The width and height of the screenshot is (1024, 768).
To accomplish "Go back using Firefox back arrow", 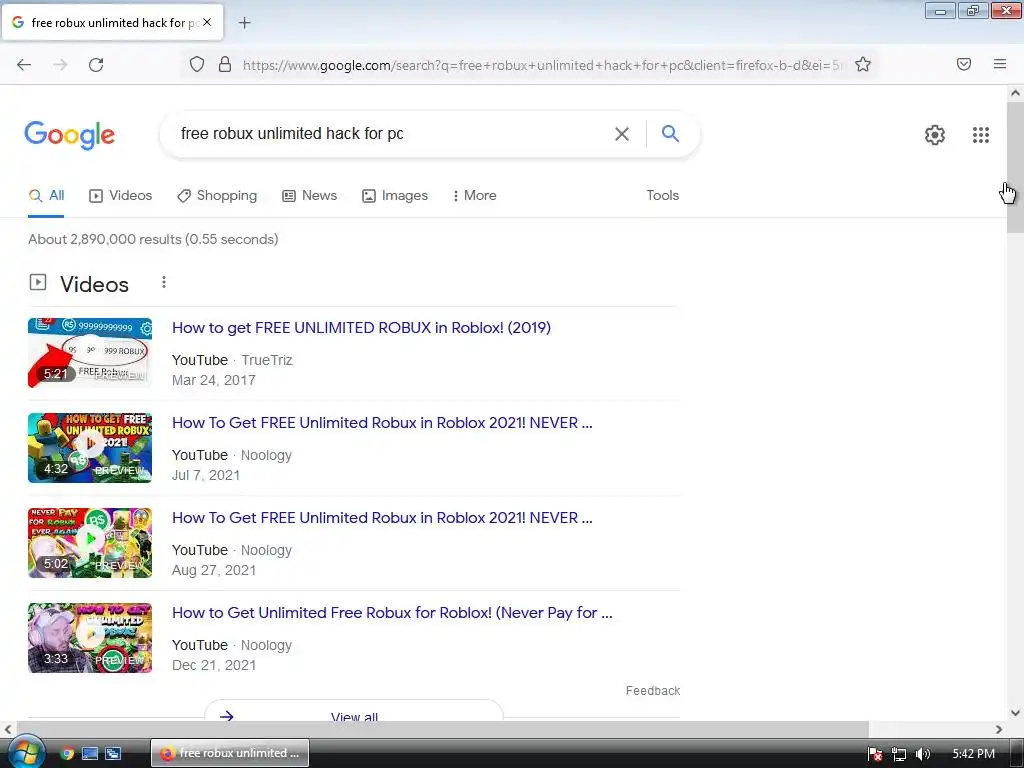I will tap(24, 65).
